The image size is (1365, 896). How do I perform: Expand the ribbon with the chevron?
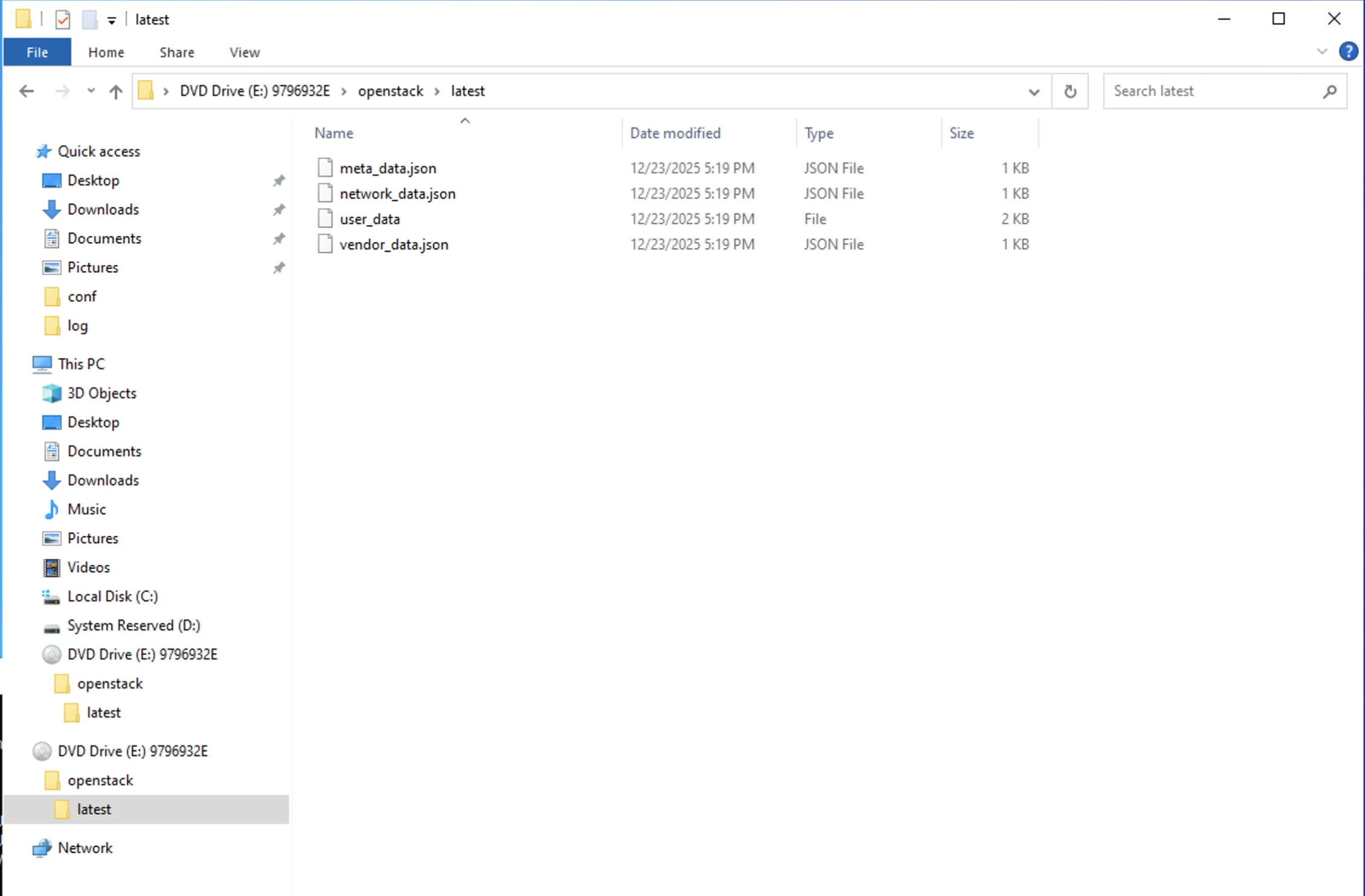click(x=1322, y=52)
